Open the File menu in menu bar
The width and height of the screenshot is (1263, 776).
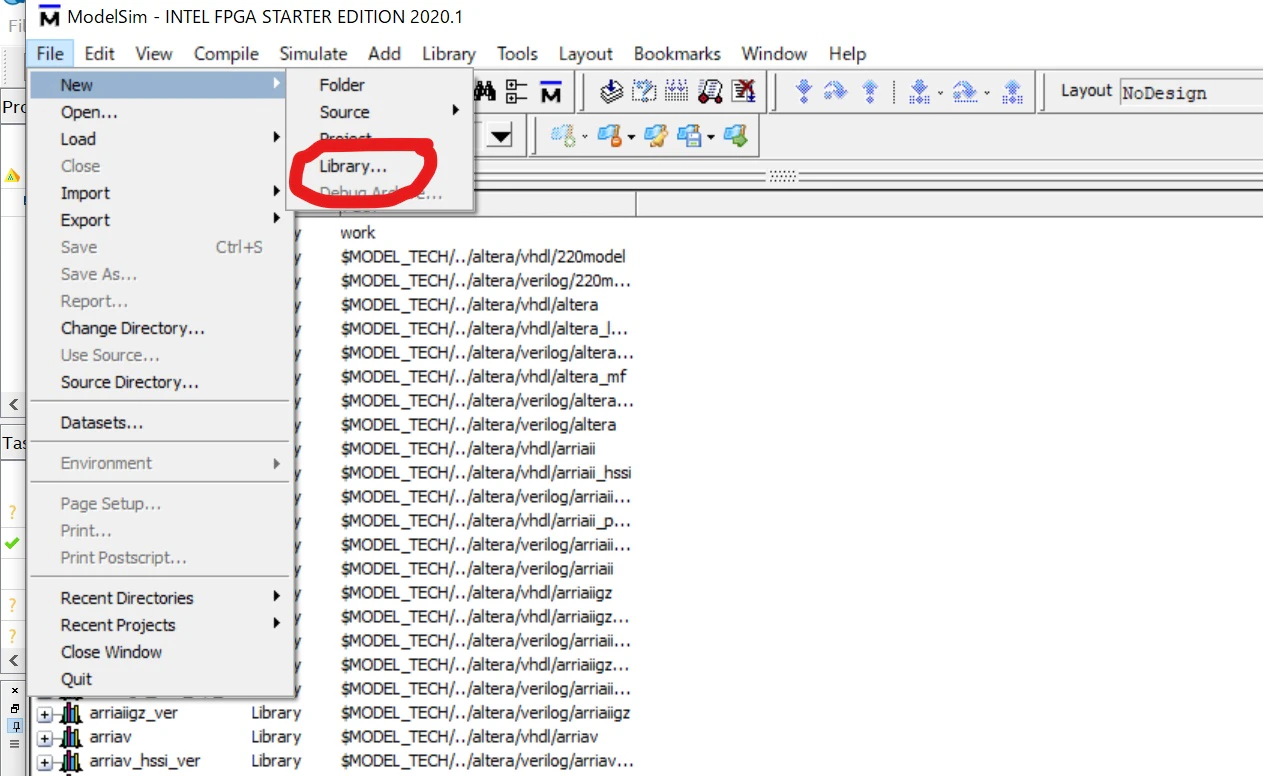[50, 54]
